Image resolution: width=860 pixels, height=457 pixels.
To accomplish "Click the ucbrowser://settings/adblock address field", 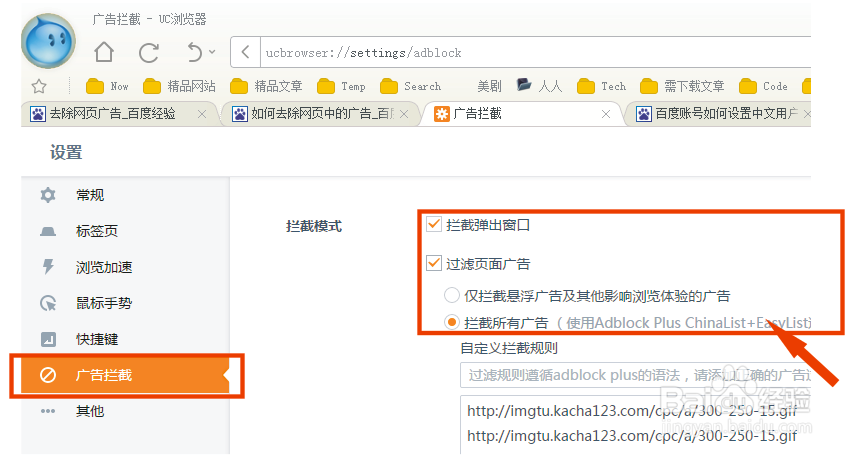I will click(x=535, y=53).
